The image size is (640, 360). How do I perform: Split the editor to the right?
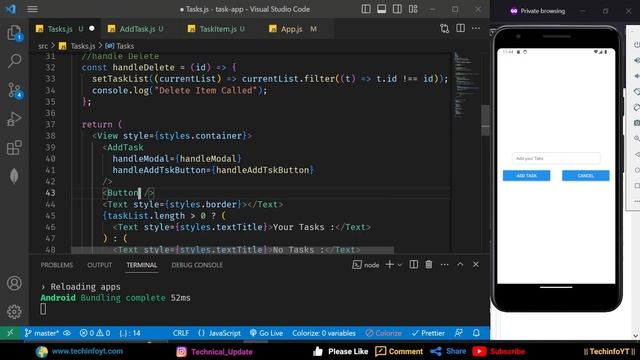(x=460, y=28)
